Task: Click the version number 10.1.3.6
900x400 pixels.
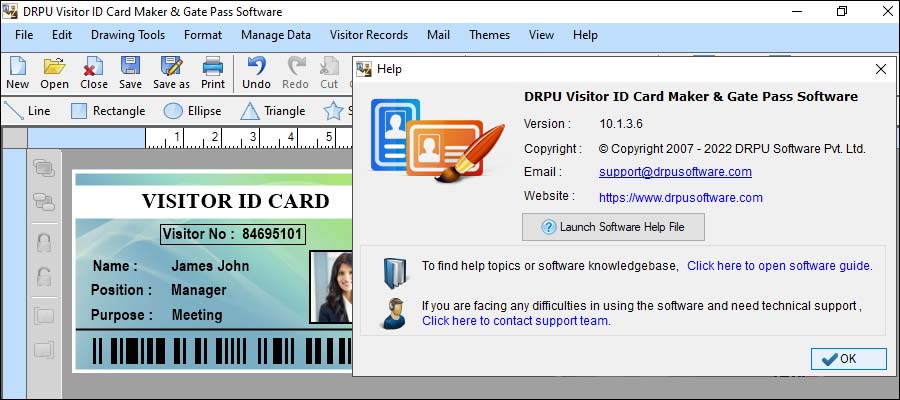Action: pyautogui.click(x=621, y=123)
